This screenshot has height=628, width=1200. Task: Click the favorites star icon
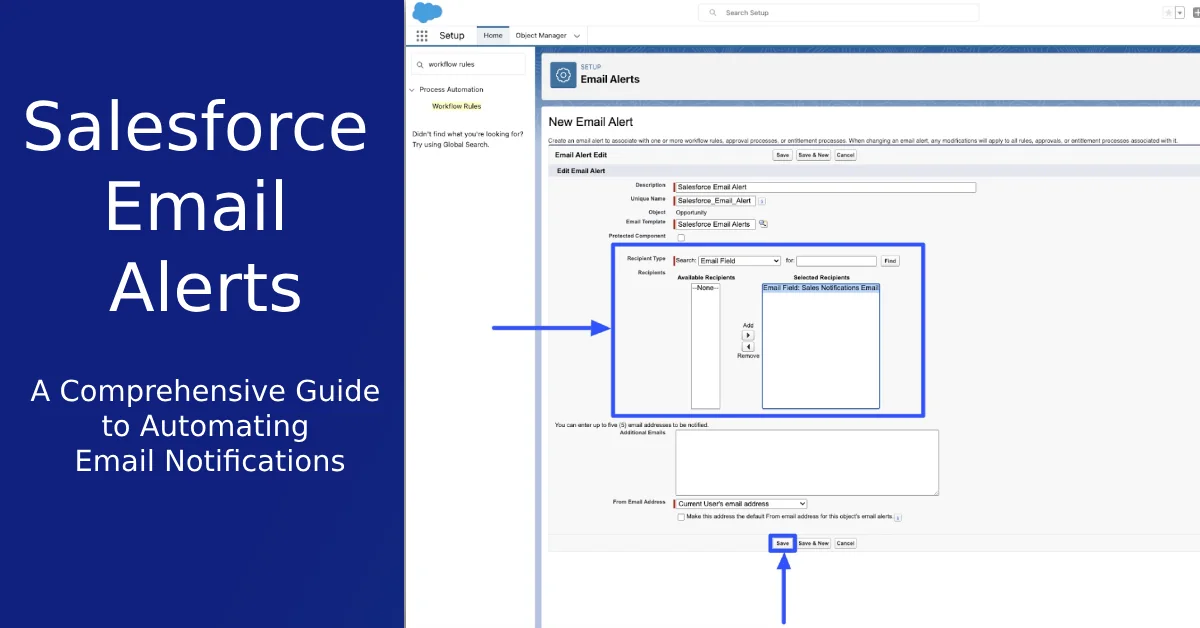pos(1168,12)
